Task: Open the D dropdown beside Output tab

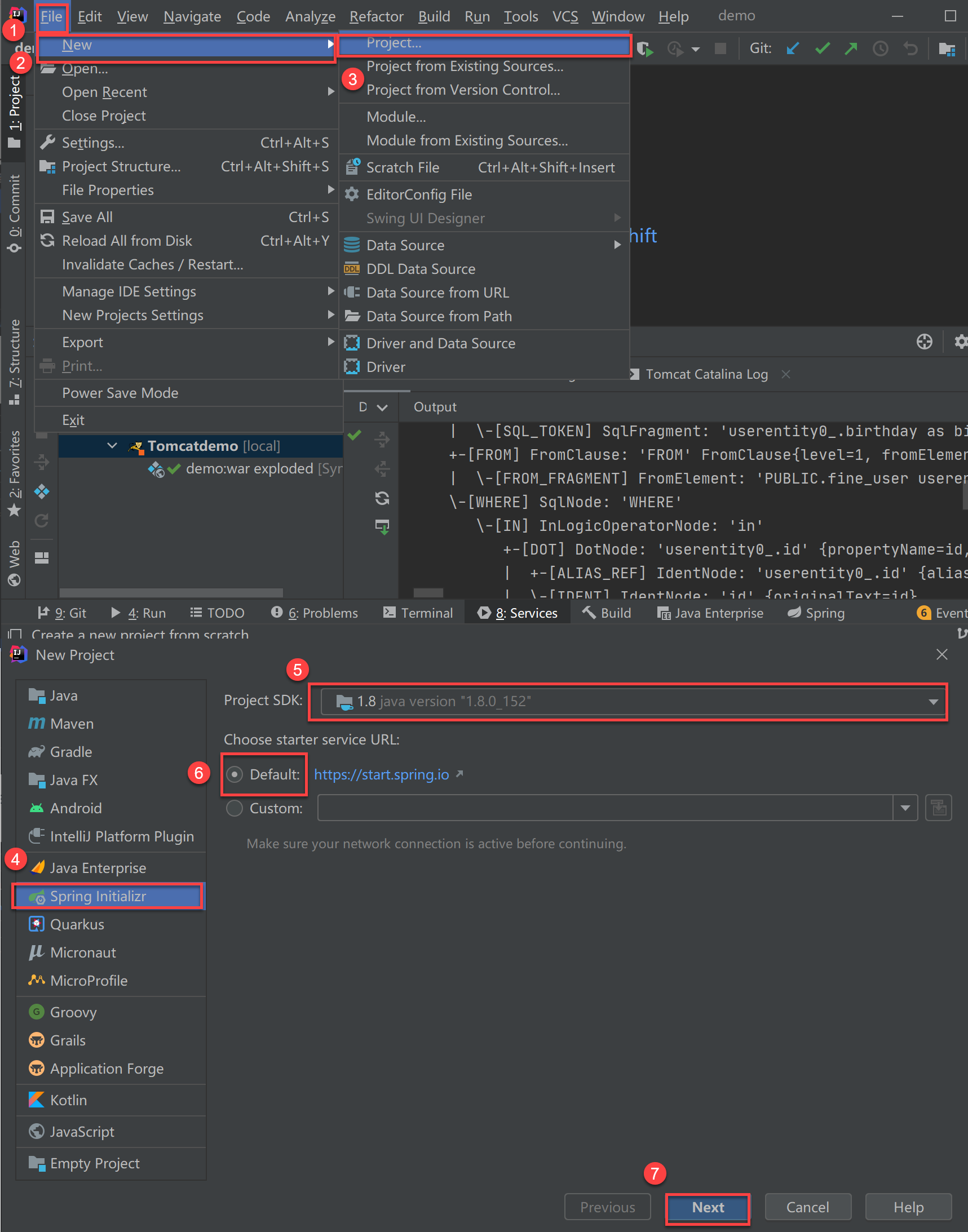Action: click(373, 407)
